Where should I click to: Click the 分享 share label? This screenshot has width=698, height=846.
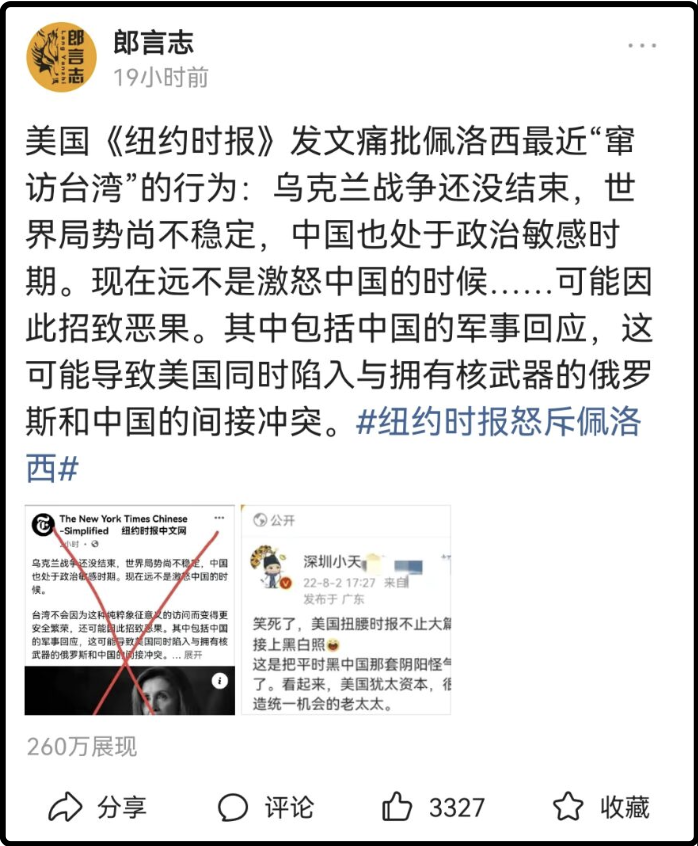pyautogui.click(x=121, y=807)
